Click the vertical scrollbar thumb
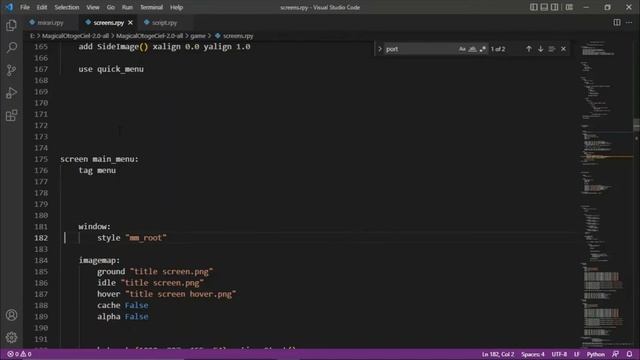 [637, 124]
